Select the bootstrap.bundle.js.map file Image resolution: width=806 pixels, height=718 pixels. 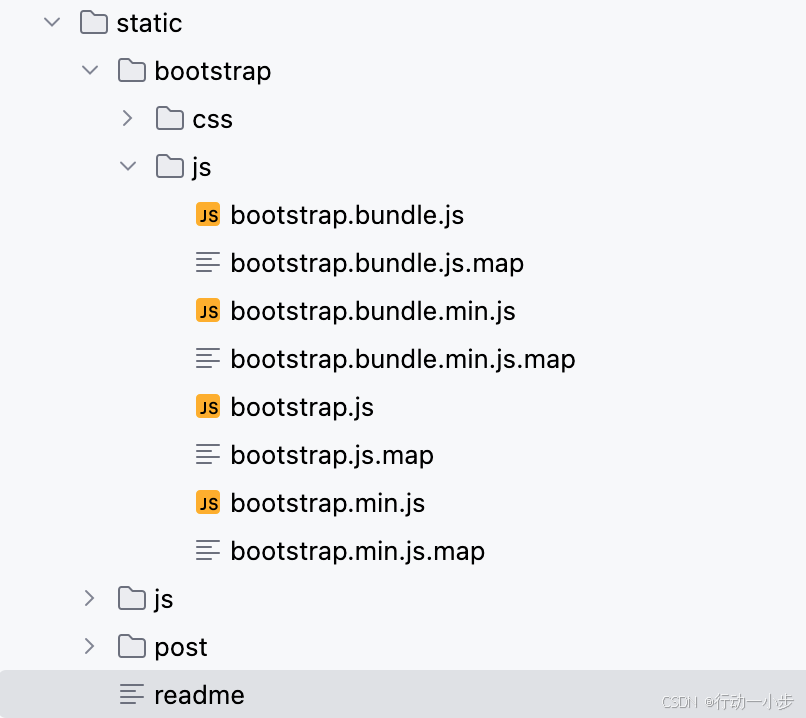click(x=377, y=262)
